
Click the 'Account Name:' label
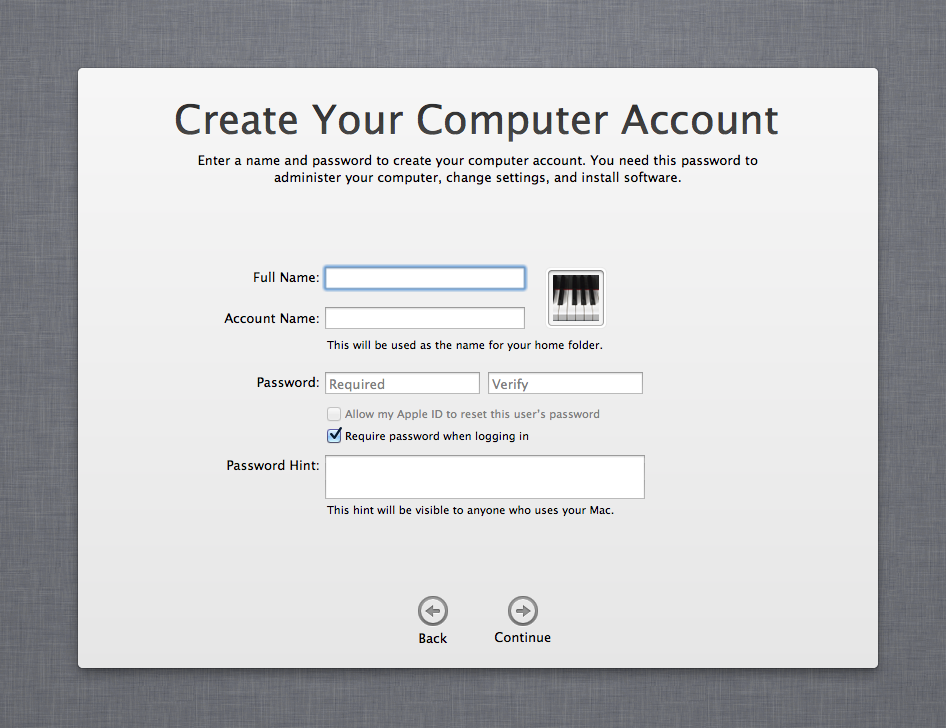point(271,318)
